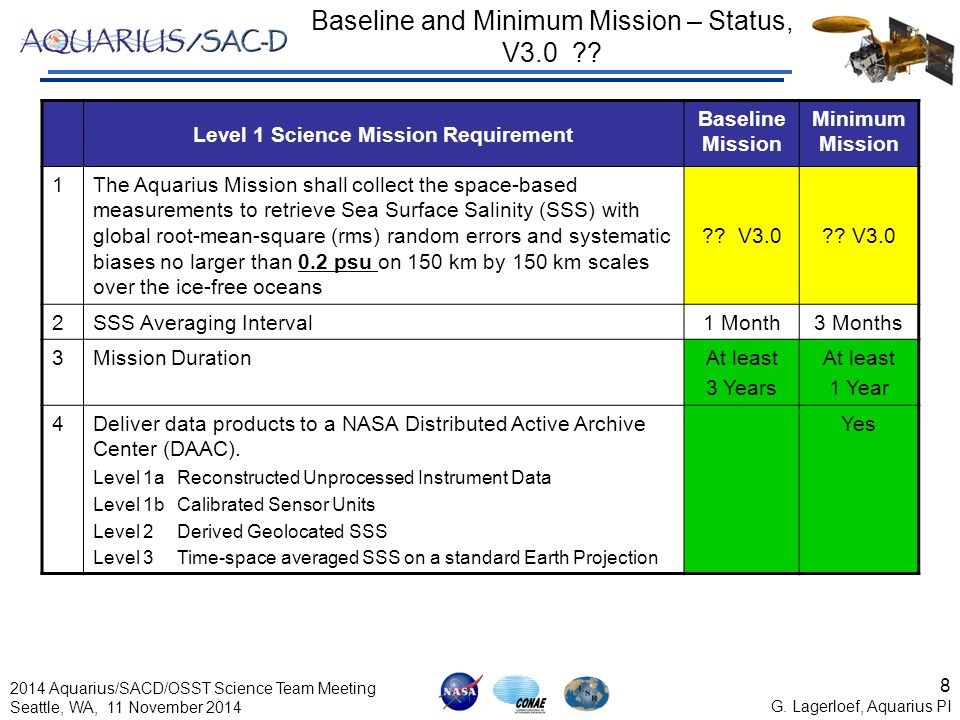Image resolution: width=960 pixels, height=720 pixels.
Task: Click the slide title 'Baseline and Minimum Mission – Status'
Action: [552, 21]
